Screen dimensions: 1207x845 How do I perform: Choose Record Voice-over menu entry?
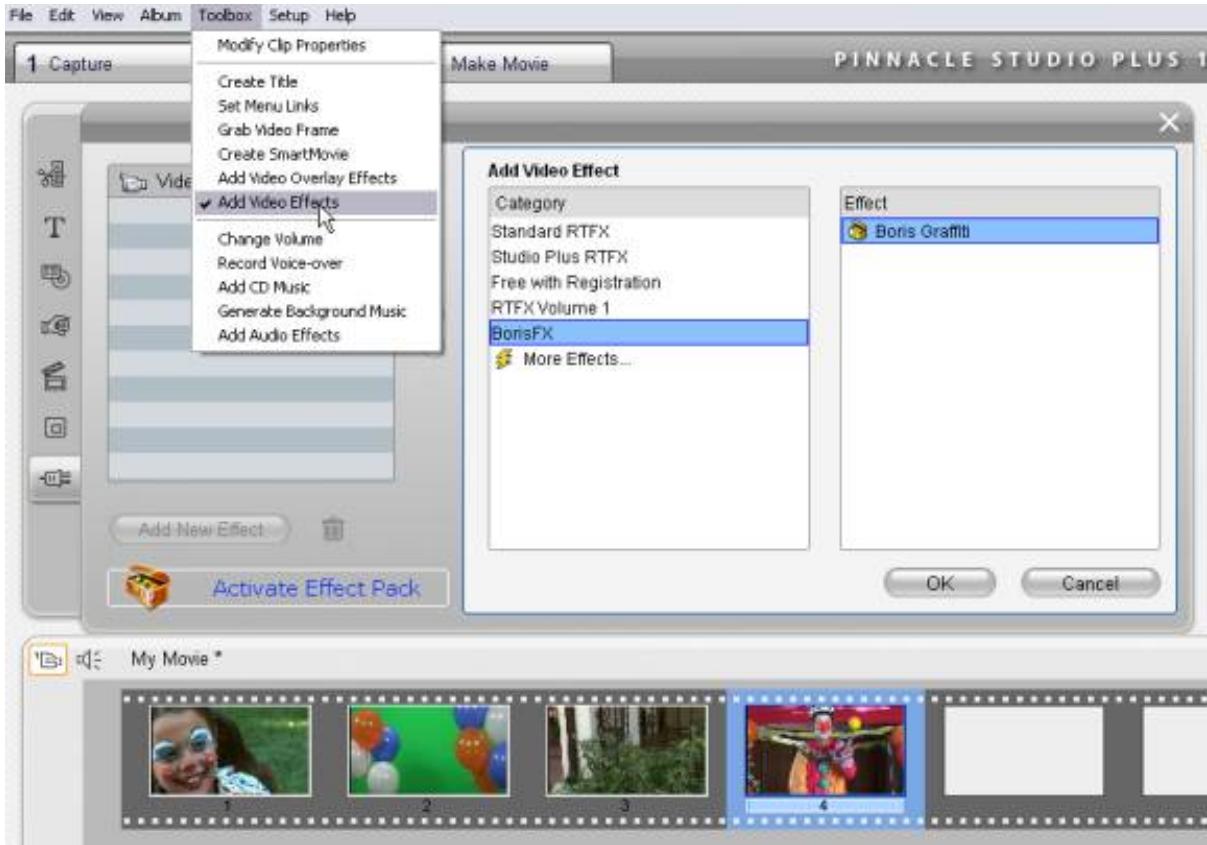[x=315, y=263]
